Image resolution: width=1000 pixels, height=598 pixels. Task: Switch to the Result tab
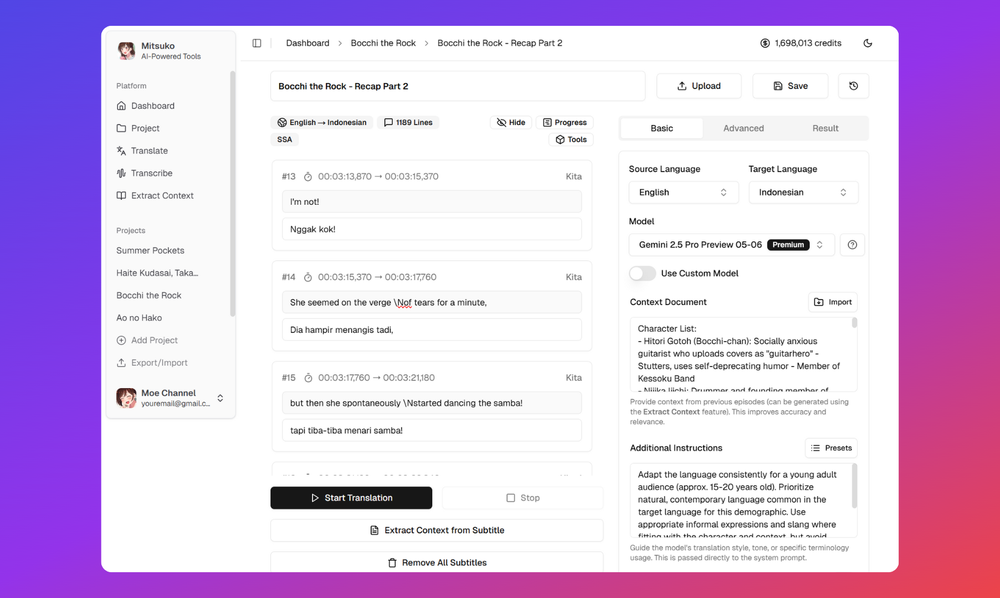click(x=825, y=128)
